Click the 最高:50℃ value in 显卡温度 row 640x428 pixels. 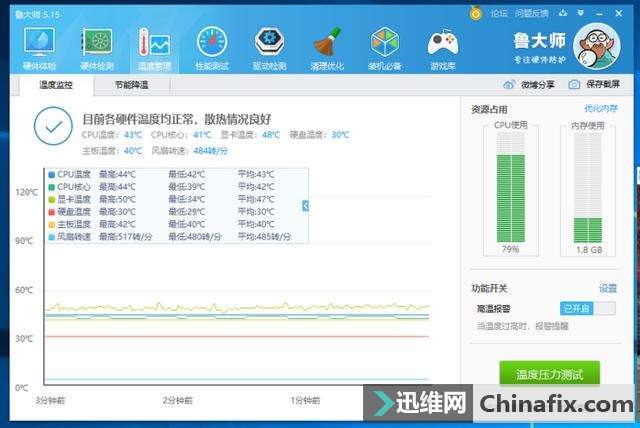click(x=117, y=200)
